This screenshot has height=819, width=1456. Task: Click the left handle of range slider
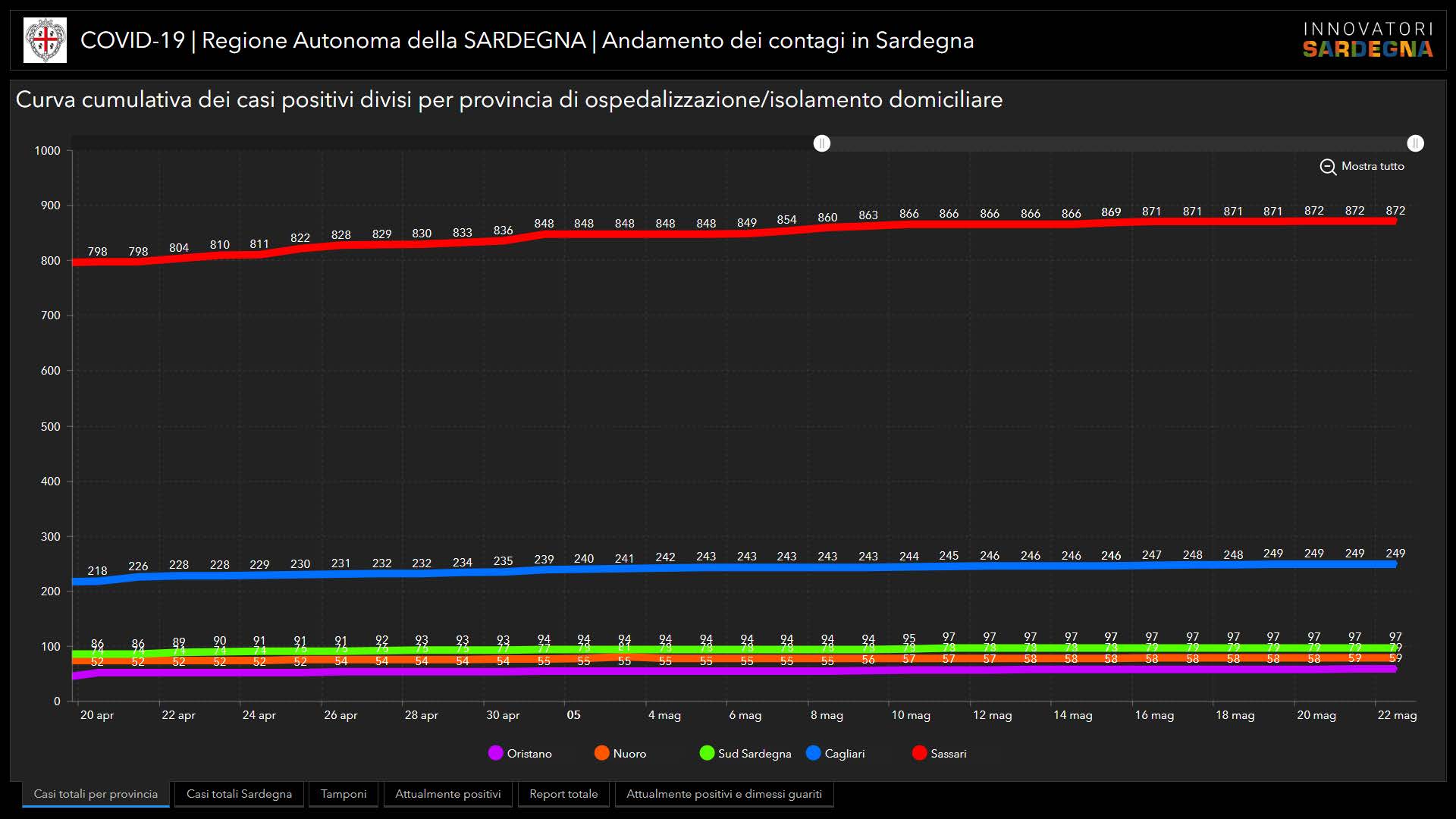pyautogui.click(x=822, y=143)
